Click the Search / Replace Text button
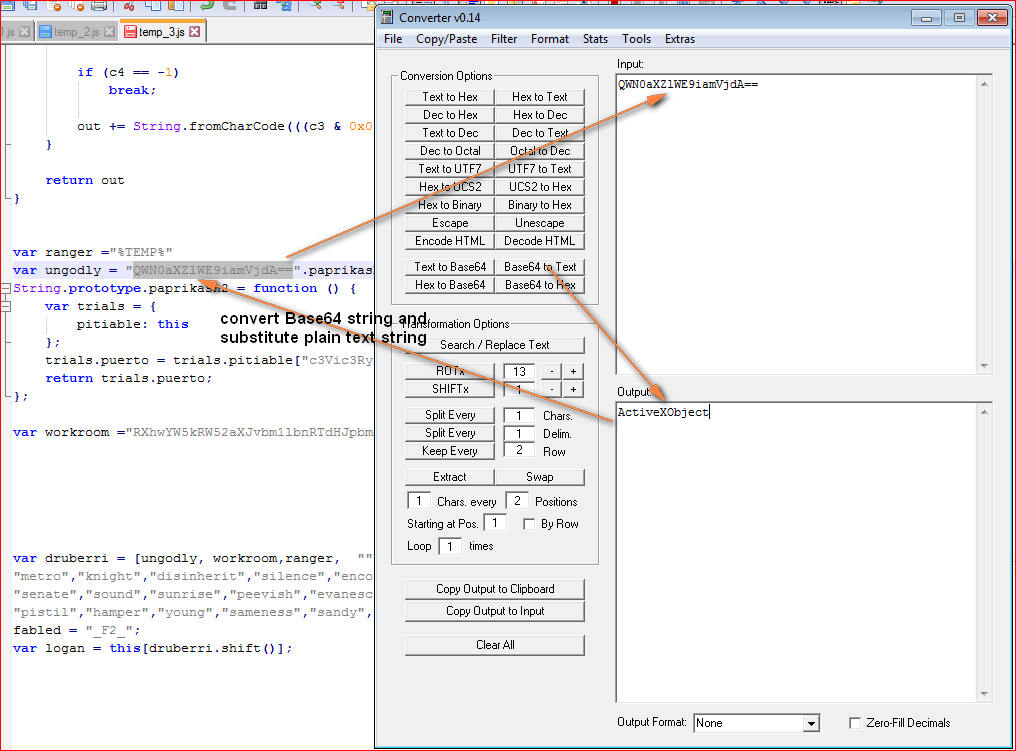This screenshot has width=1016, height=751. (x=494, y=345)
